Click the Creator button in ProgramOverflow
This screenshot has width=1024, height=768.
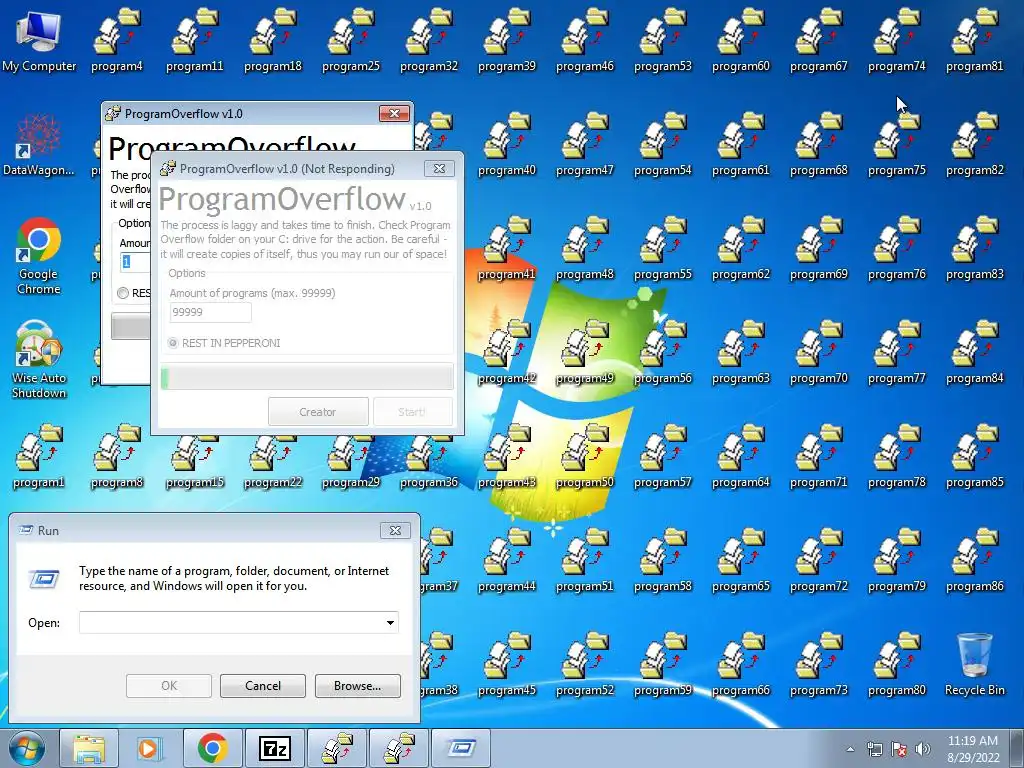tap(318, 412)
